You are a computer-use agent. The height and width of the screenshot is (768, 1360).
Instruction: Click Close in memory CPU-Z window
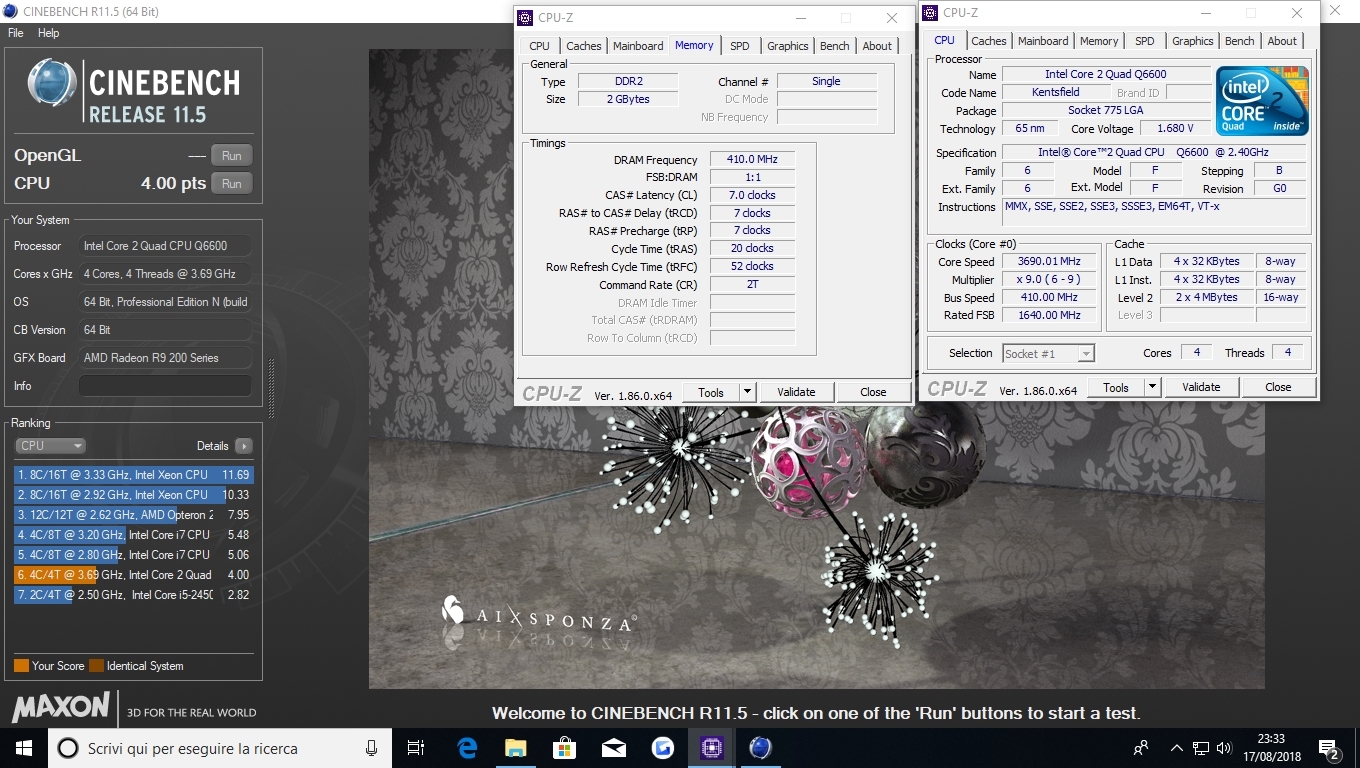(x=873, y=392)
